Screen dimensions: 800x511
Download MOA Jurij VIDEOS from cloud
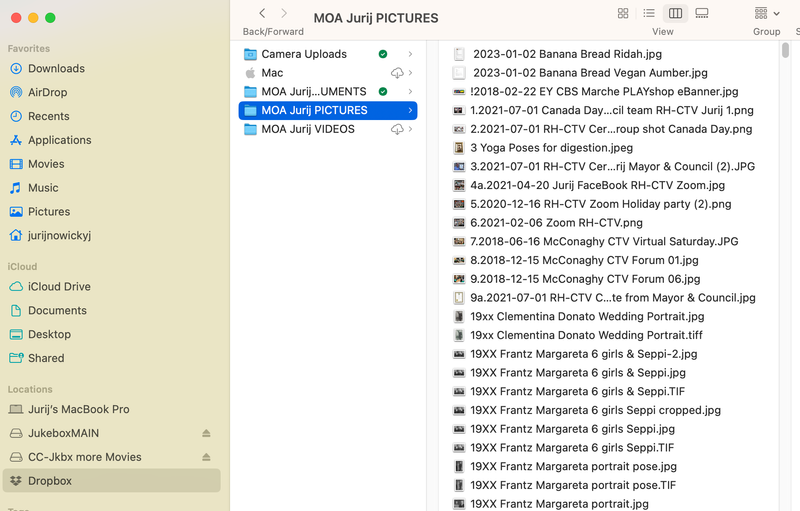tap(397, 130)
